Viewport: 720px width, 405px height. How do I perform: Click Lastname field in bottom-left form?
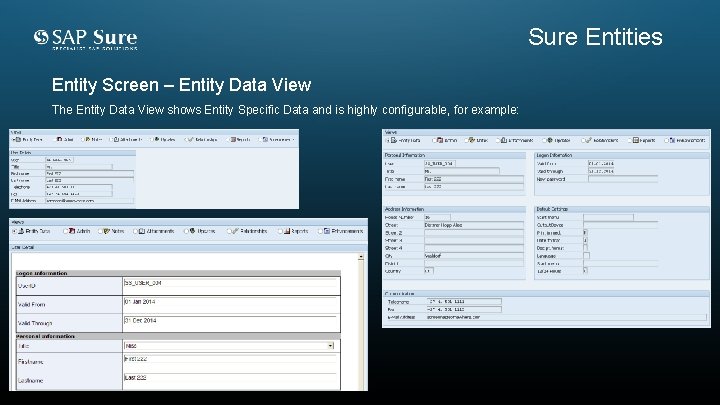[x=231, y=377]
